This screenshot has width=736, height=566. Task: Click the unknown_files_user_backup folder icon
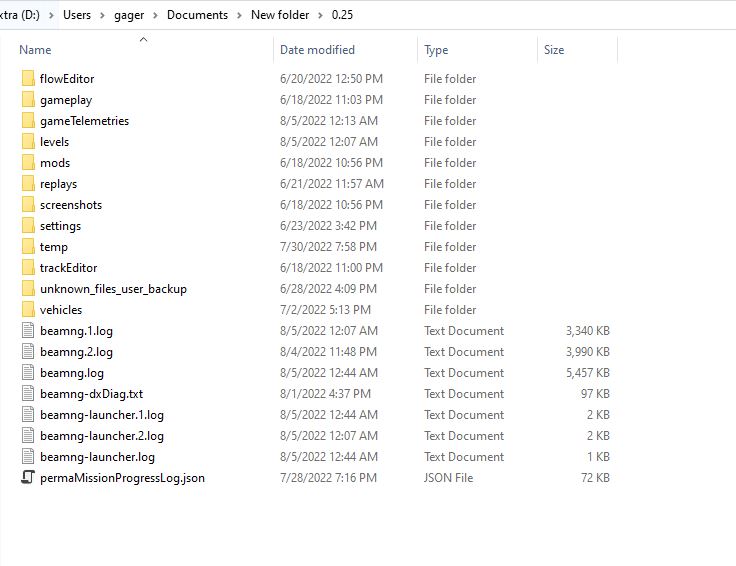[28, 288]
